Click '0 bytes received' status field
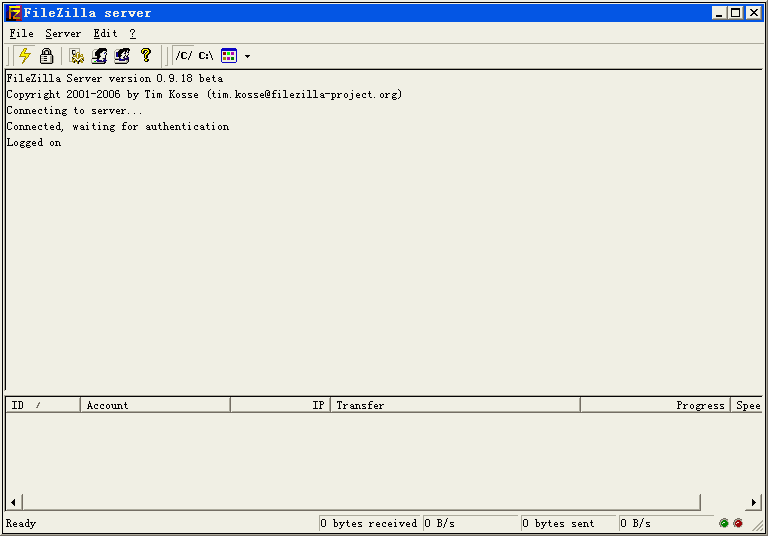This screenshot has width=768, height=536. (x=370, y=523)
